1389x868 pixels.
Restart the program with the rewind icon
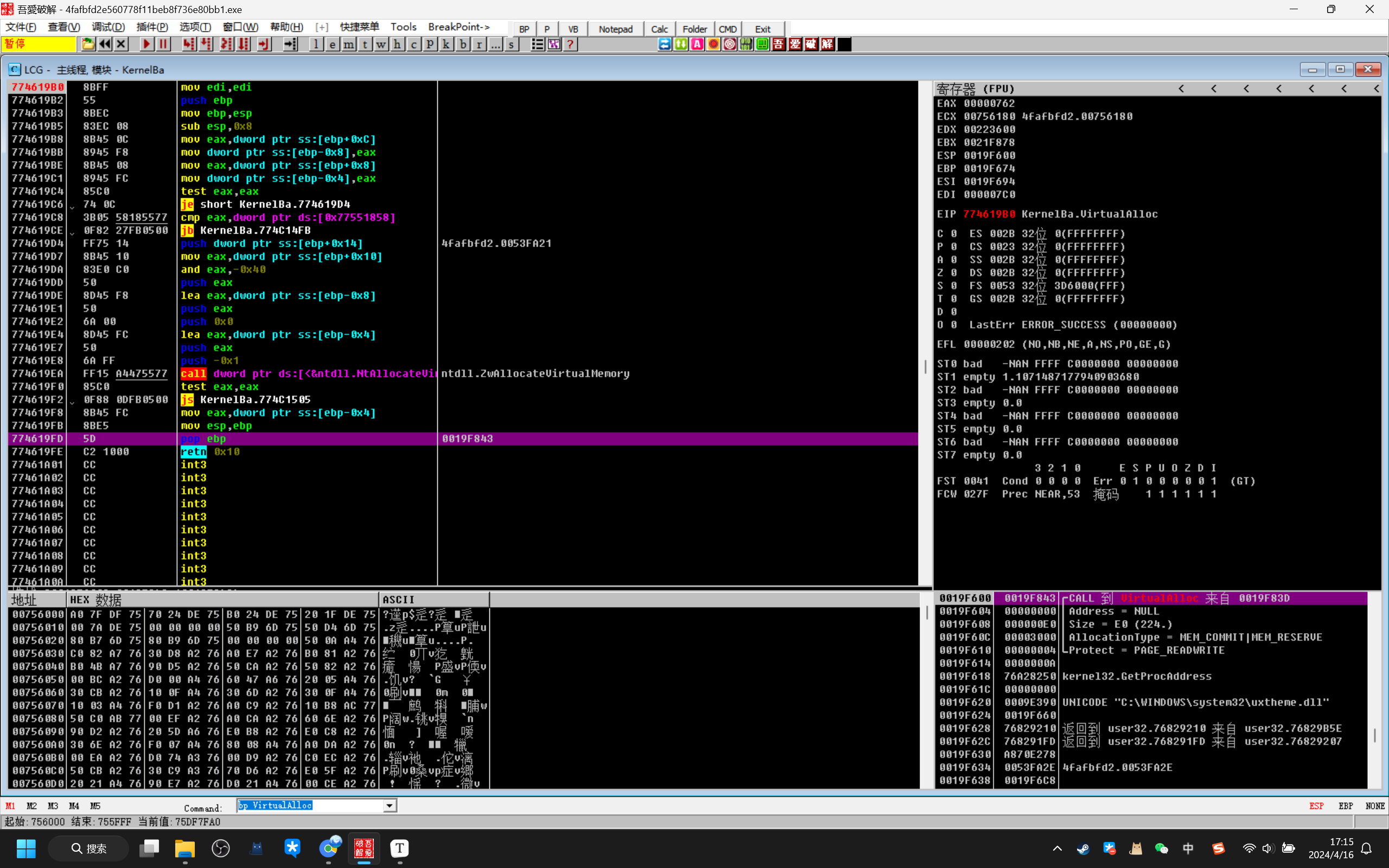pos(105,44)
